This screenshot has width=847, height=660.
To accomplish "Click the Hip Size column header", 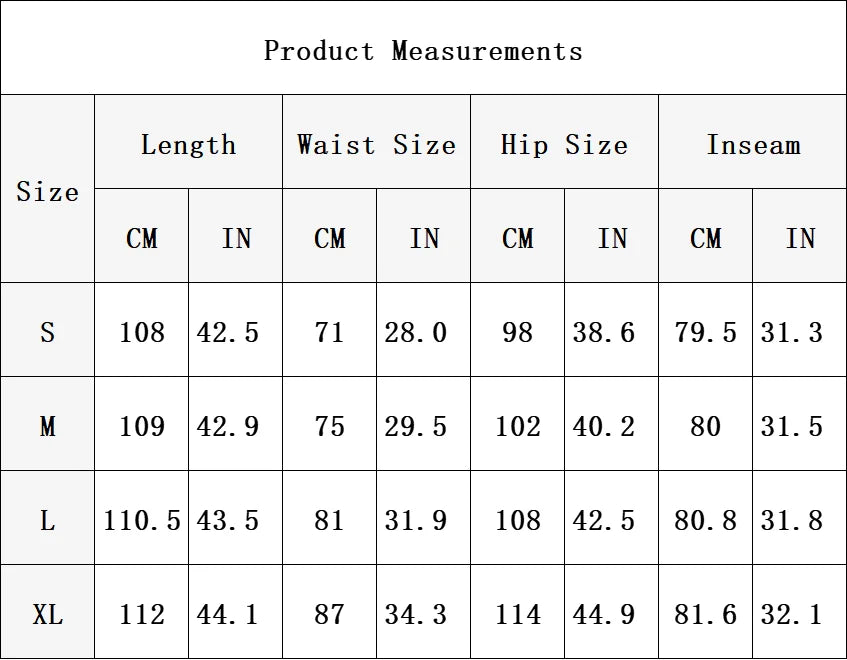I will pyautogui.click(x=564, y=142).
